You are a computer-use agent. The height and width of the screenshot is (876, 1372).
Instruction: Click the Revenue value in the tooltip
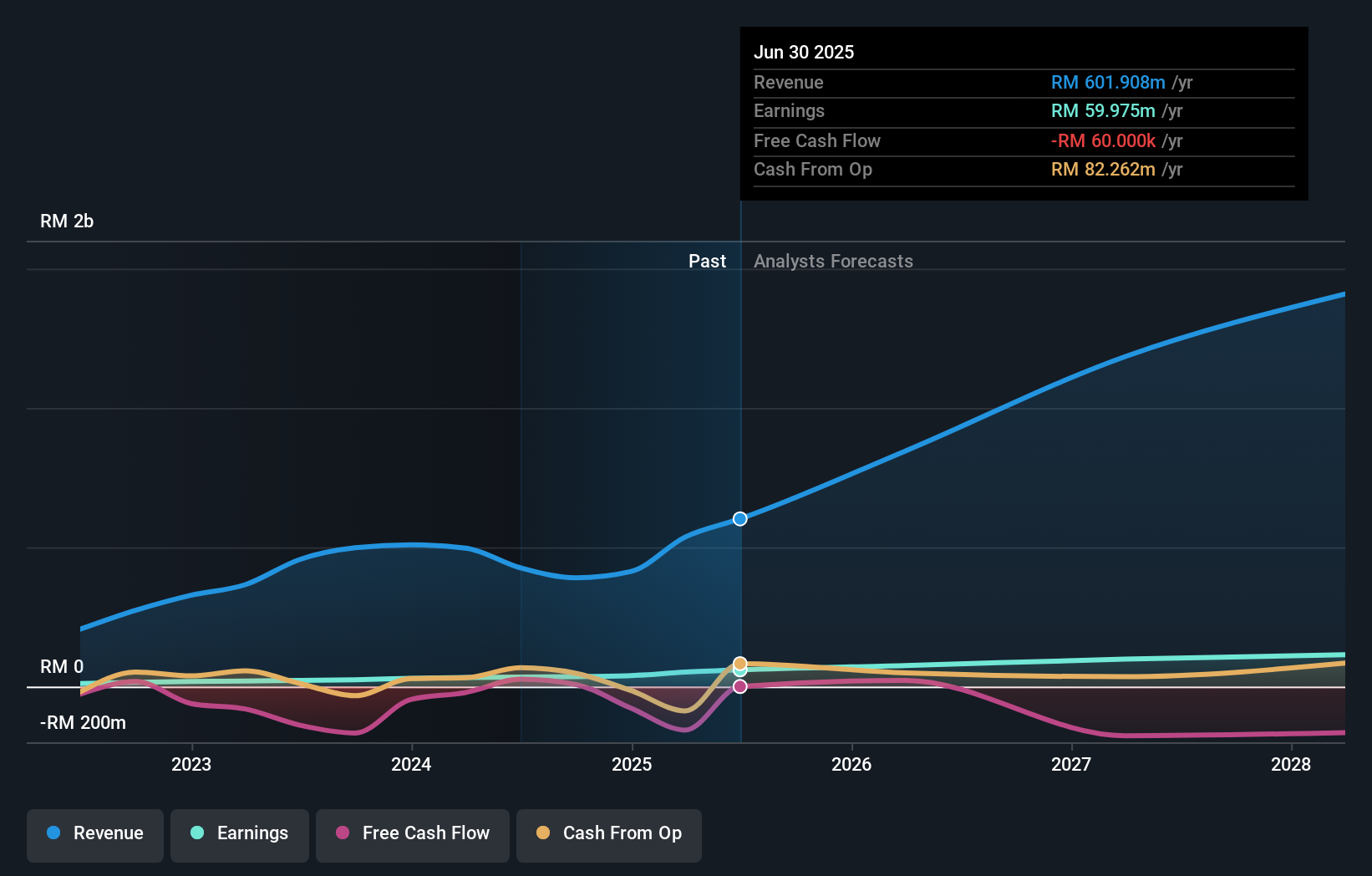pyautogui.click(x=1107, y=82)
